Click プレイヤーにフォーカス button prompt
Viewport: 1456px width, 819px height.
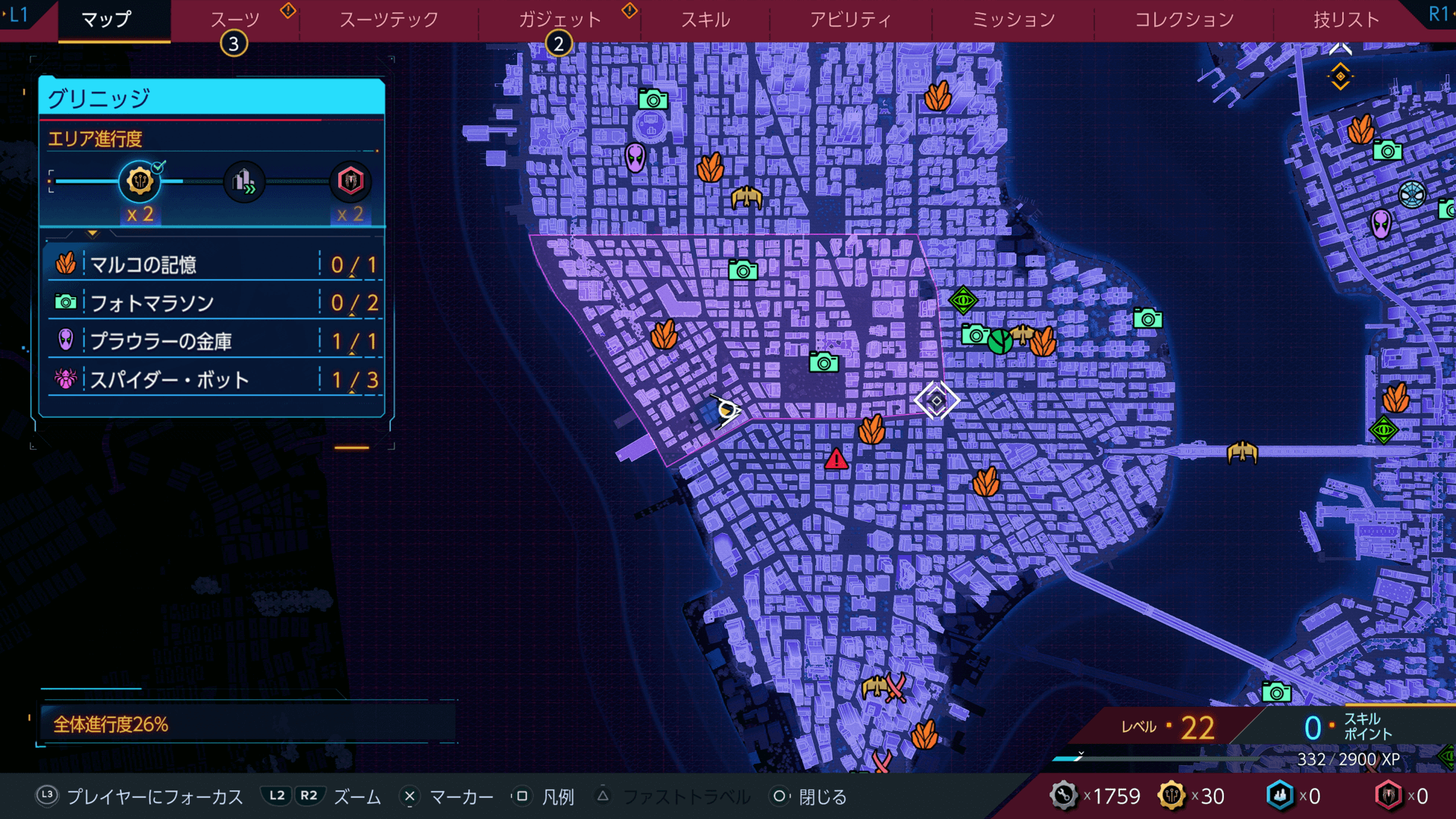[x=140, y=796]
